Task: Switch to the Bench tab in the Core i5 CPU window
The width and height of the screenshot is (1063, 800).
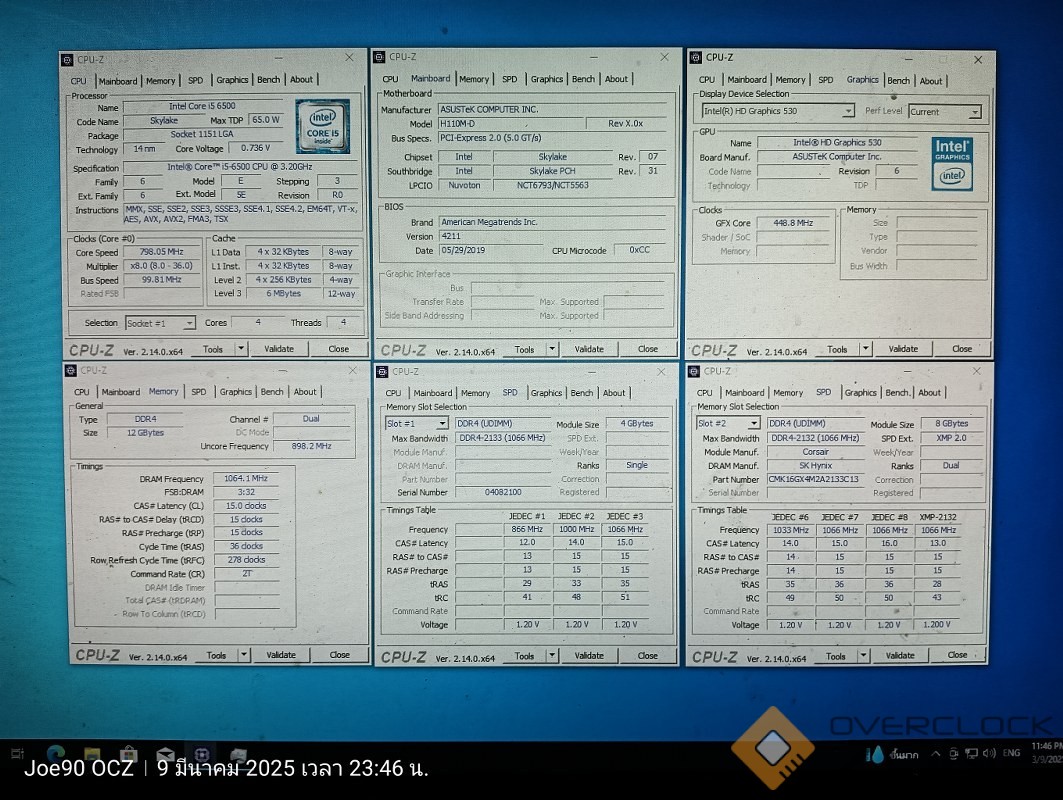Action: 268,79
